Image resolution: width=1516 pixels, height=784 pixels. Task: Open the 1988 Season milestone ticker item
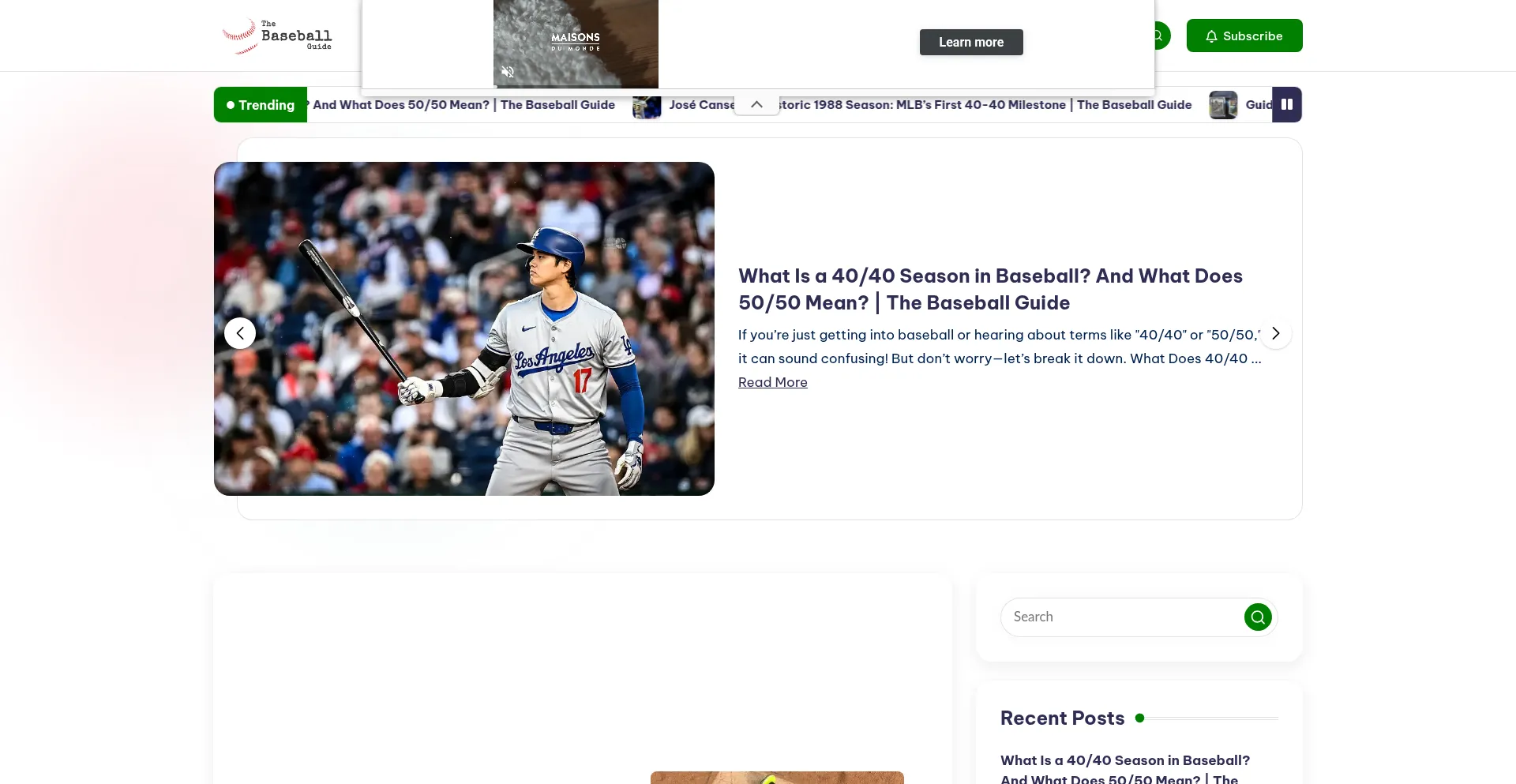(x=985, y=104)
